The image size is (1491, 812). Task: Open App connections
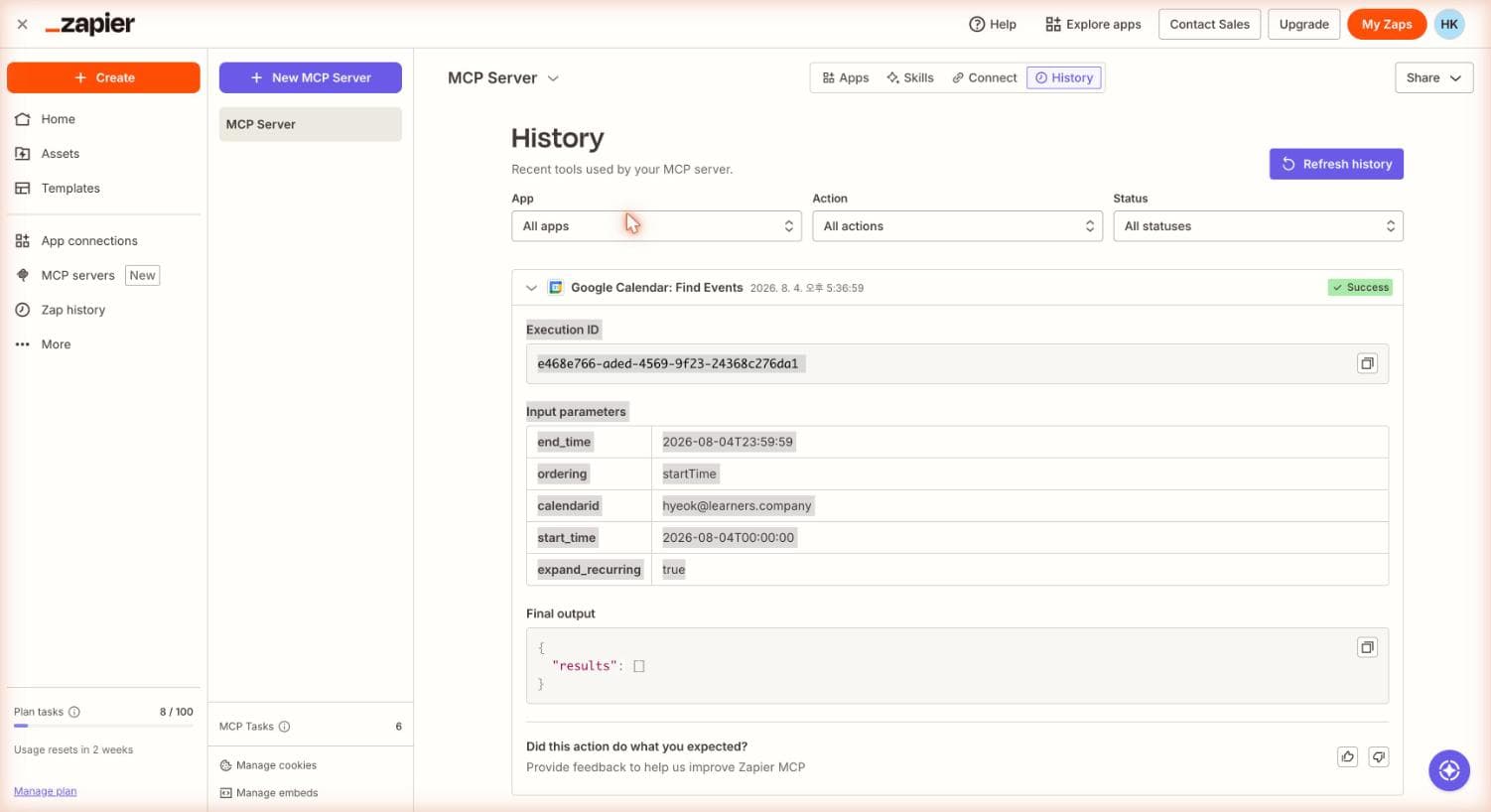(88, 241)
